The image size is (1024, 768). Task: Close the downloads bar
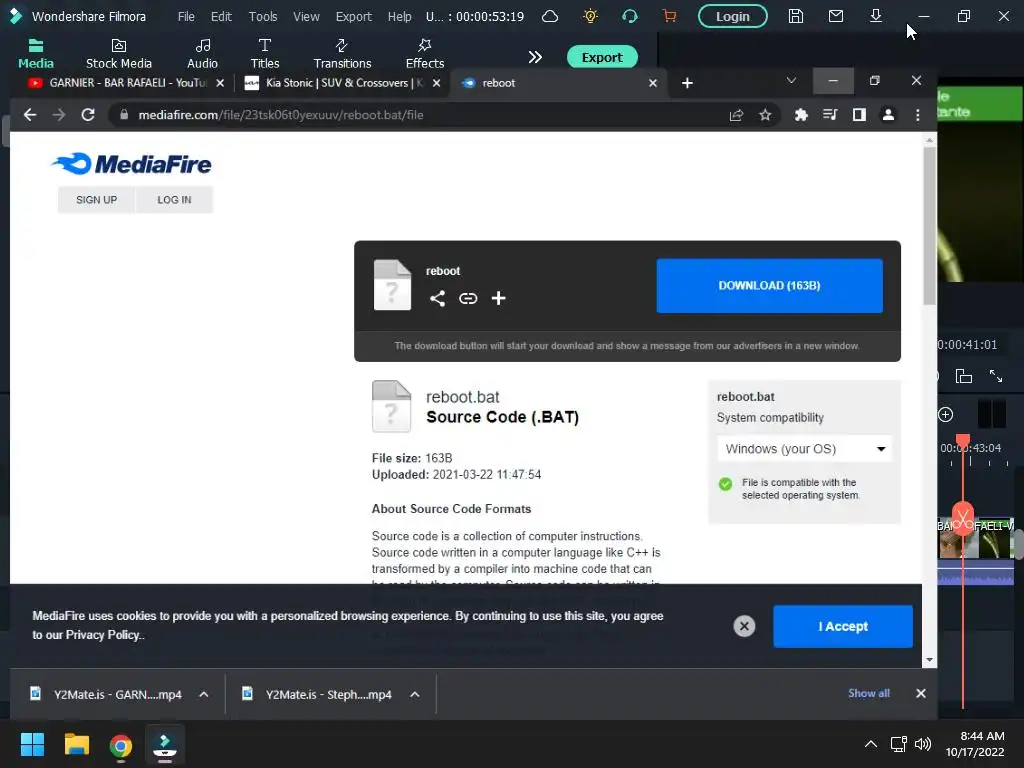click(x=921, y=694)
